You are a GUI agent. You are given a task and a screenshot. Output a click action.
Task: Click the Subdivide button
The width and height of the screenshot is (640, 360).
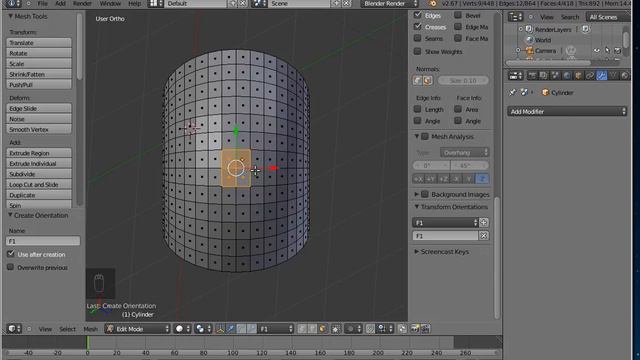(x=39, y=174)
